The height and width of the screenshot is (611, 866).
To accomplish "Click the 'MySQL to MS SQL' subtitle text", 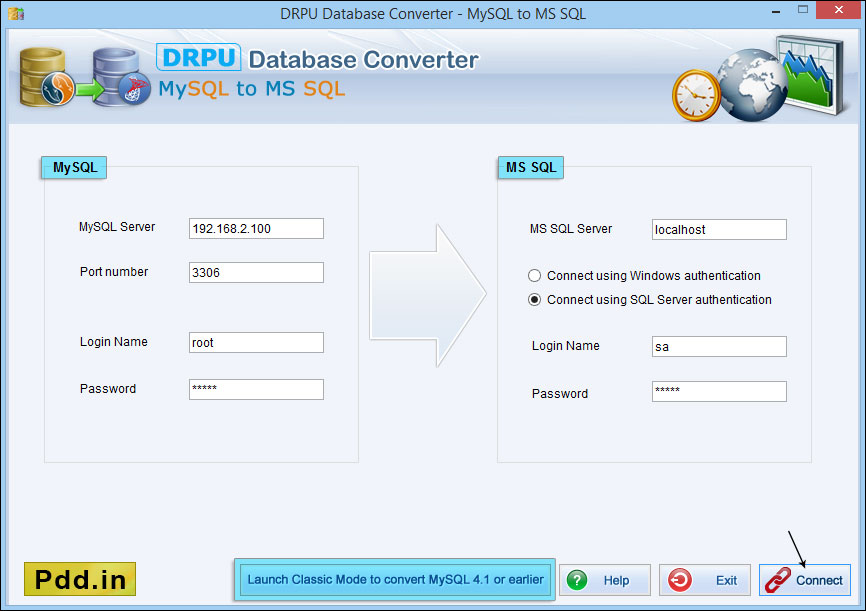I will click(252, 88).
